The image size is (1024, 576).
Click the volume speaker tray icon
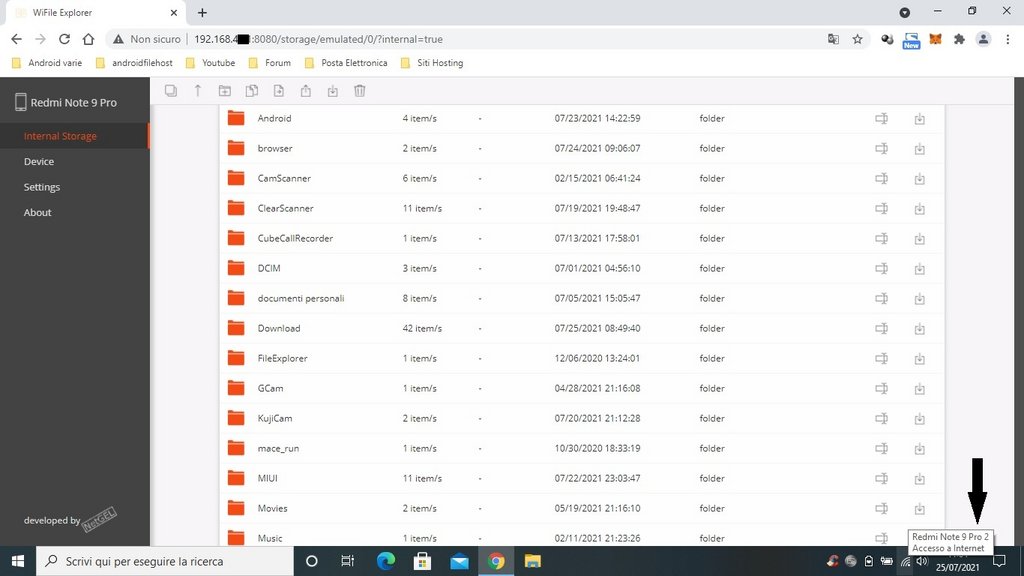[x=922, y=561]
